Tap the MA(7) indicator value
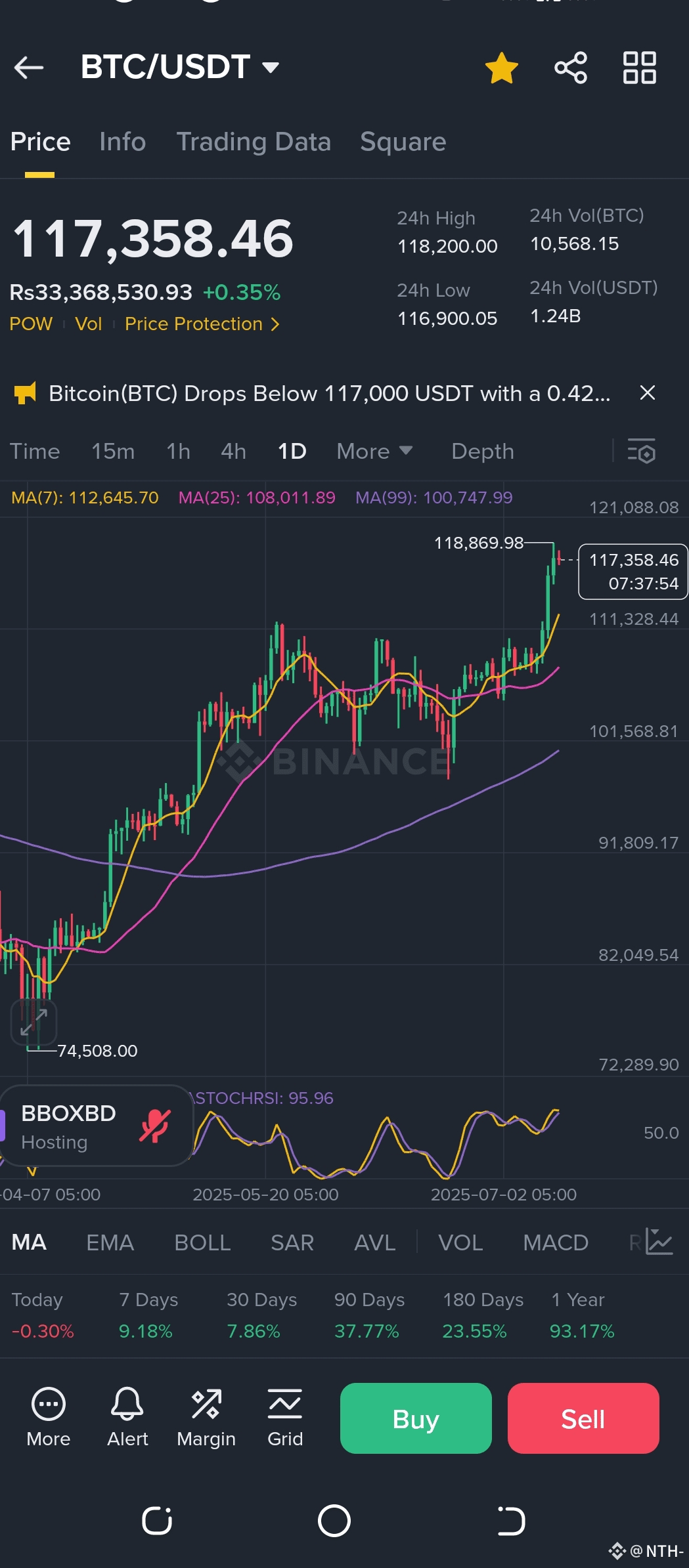 pos(85,498)
